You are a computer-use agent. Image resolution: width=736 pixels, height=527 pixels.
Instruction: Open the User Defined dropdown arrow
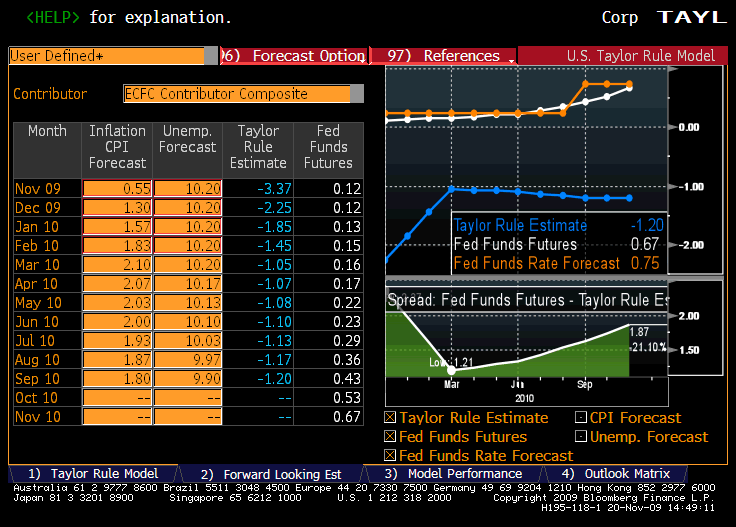click(x=210, y=56)
